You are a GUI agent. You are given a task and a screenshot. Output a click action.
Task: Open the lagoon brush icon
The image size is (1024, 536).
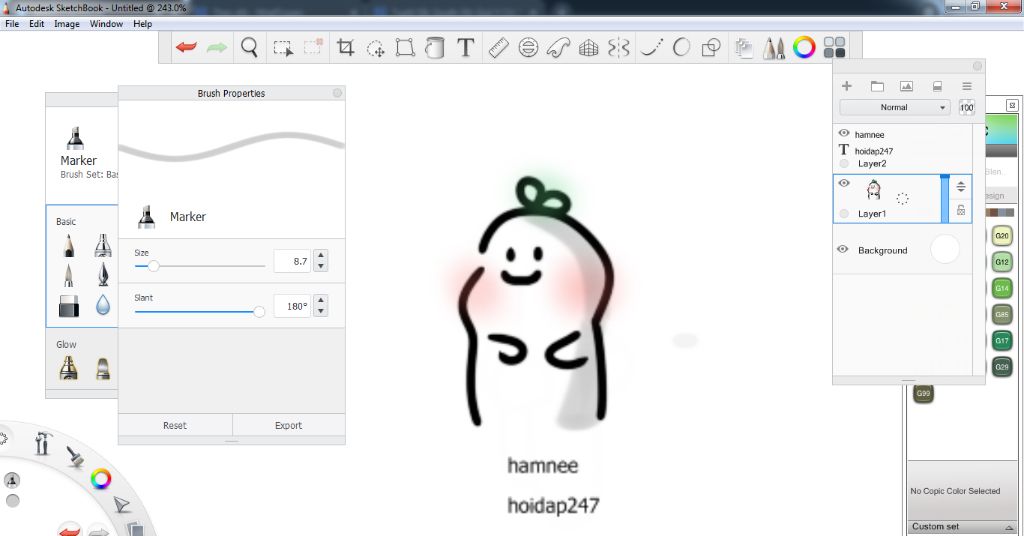pyautogui.click(x=75, y=456)
